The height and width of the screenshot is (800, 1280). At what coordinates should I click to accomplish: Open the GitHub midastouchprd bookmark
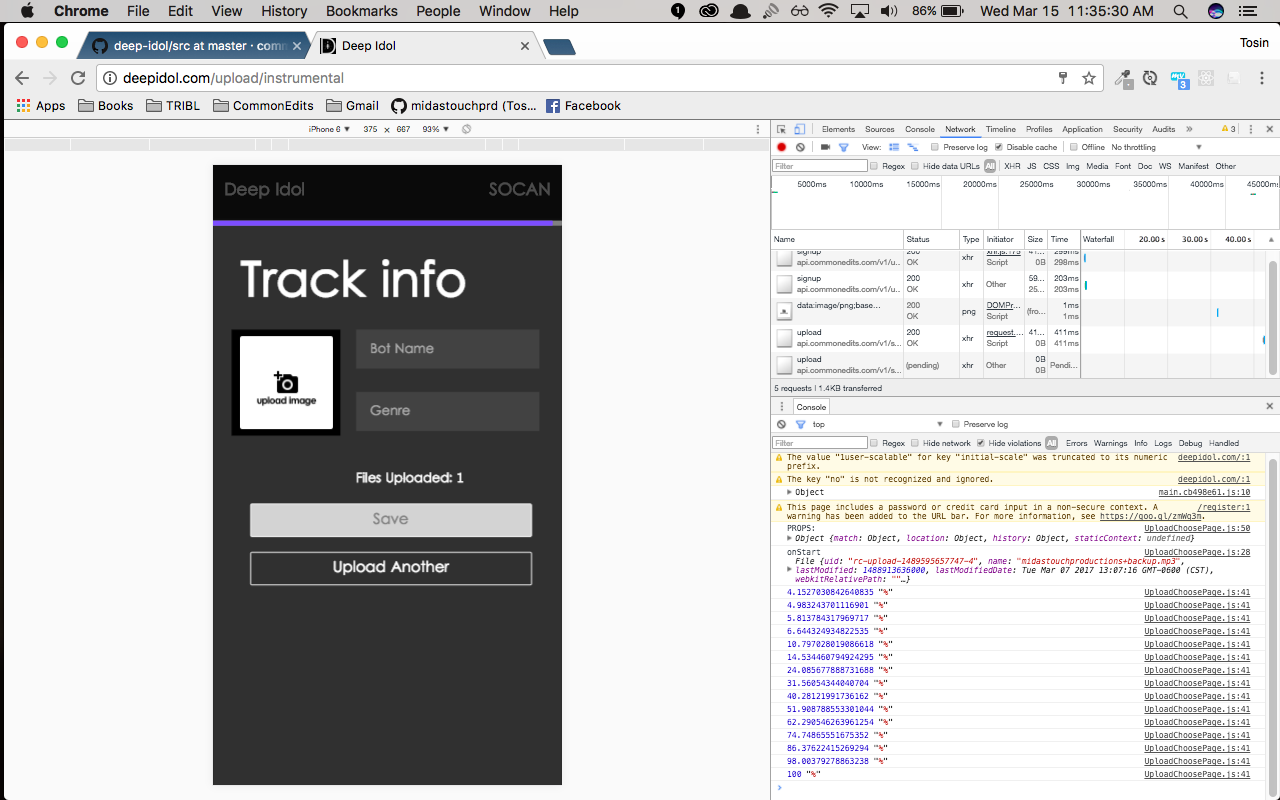[x=463, y=105]
